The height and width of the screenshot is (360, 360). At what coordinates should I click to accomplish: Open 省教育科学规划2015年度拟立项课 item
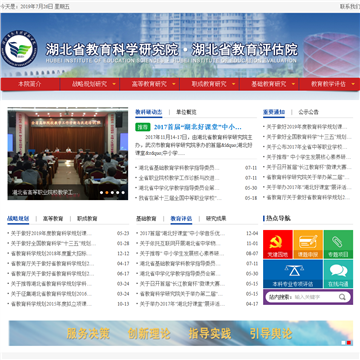[x=51, y=304]
